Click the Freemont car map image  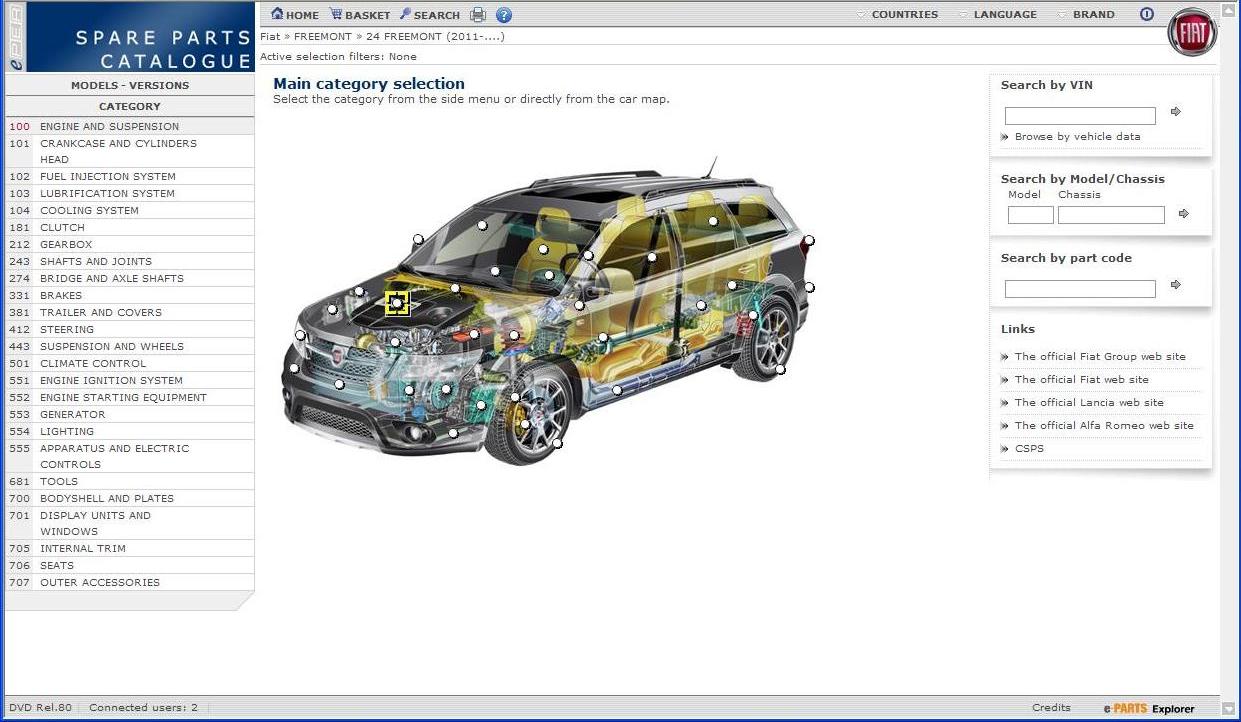point(549,311)
